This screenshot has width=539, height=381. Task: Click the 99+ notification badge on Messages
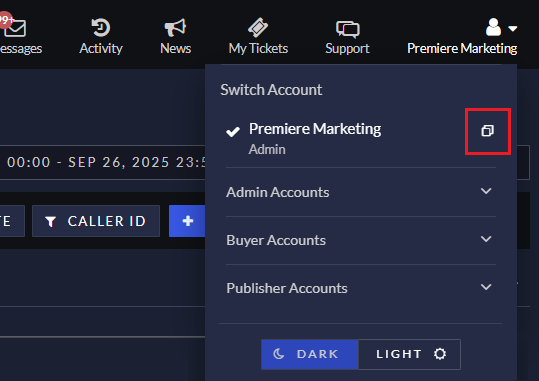pos(6,20)
